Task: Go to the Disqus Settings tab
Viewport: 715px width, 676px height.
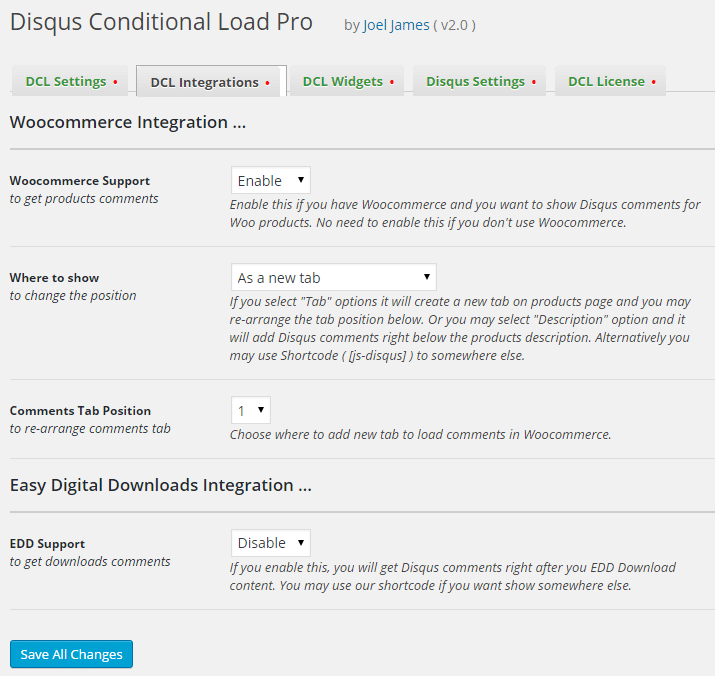Action: point(479,81)
